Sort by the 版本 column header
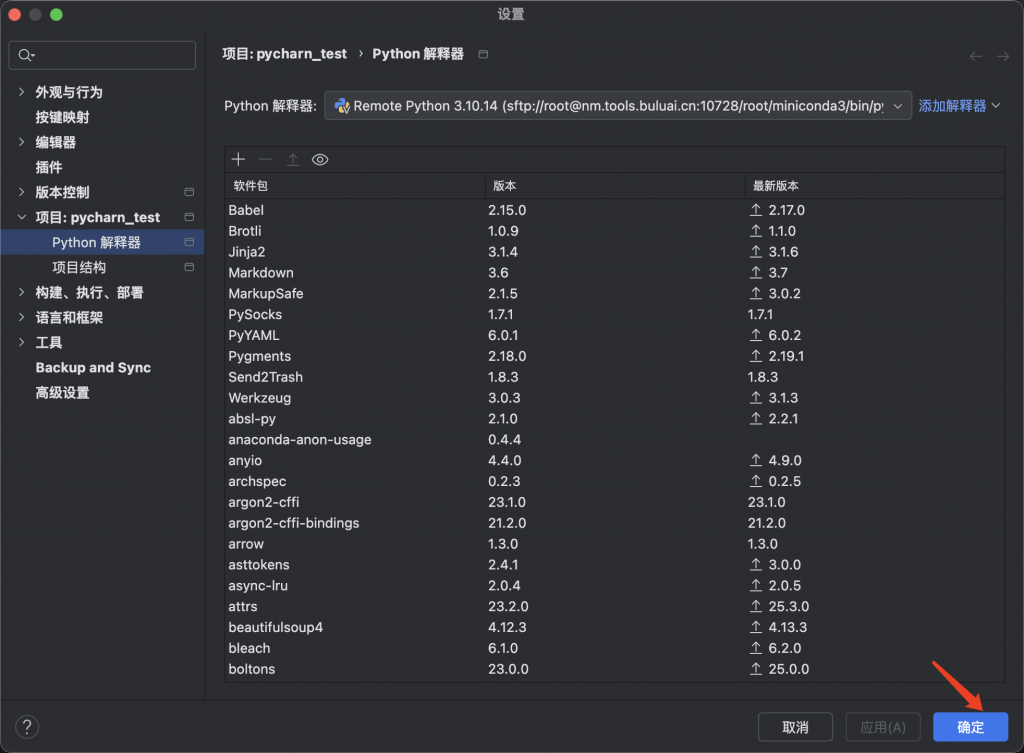The height and width of the screenshot is (753, 1024). pyautogui.click(x=615, y=185)
